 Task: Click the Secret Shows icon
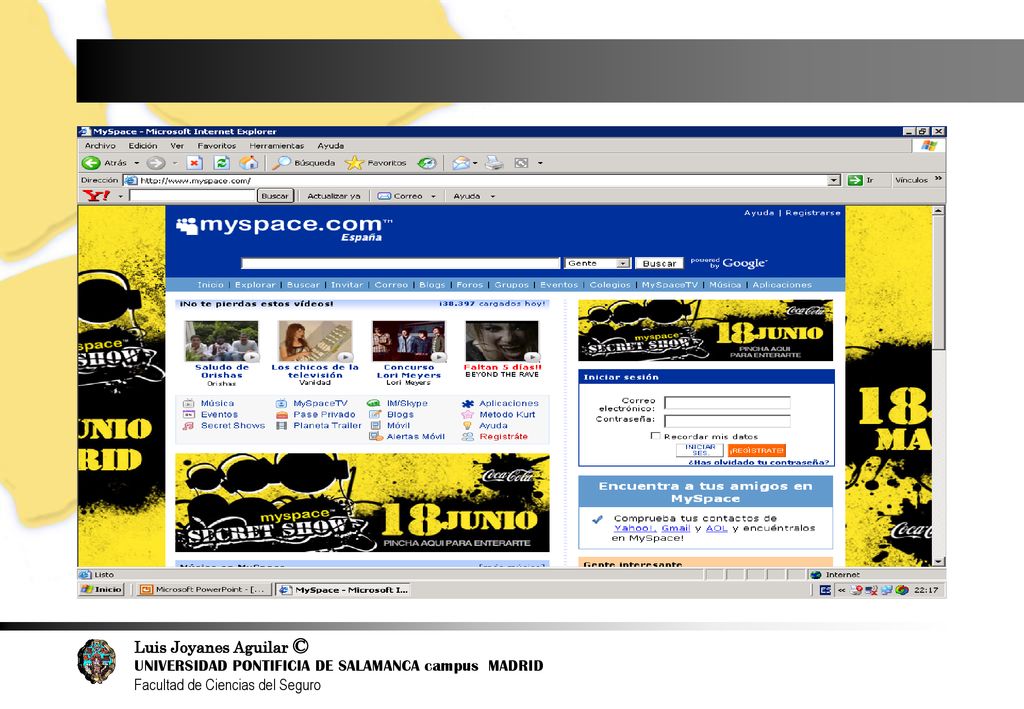coord(189,426)
